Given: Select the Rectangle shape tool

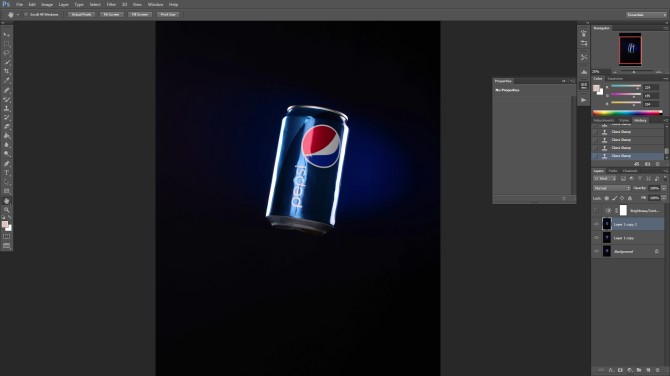Looking at the screenshot, I should click(6, 191).
